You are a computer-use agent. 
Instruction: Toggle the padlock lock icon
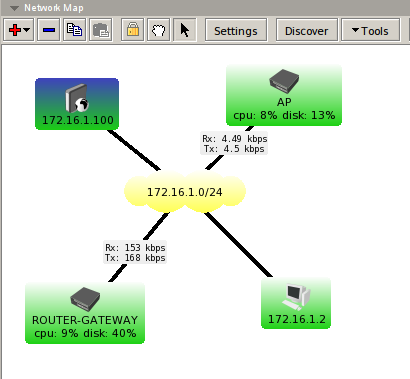(x=132, y=30)
